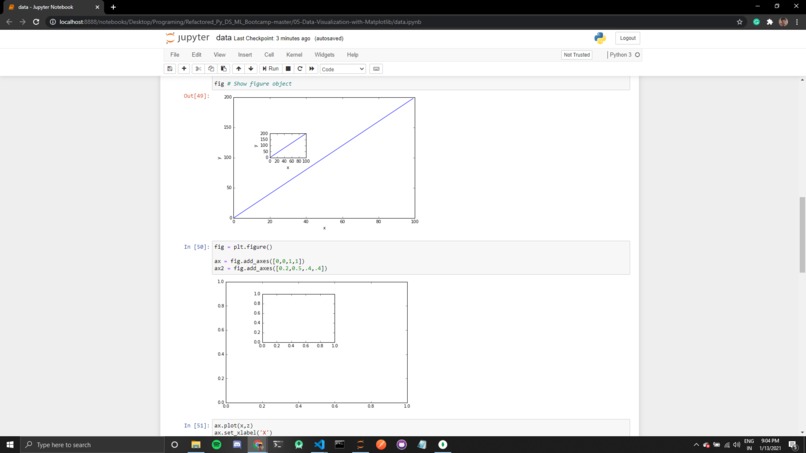Click the In [51] code cell
This screenshot has height=453, width=806.
click(421, 428)
